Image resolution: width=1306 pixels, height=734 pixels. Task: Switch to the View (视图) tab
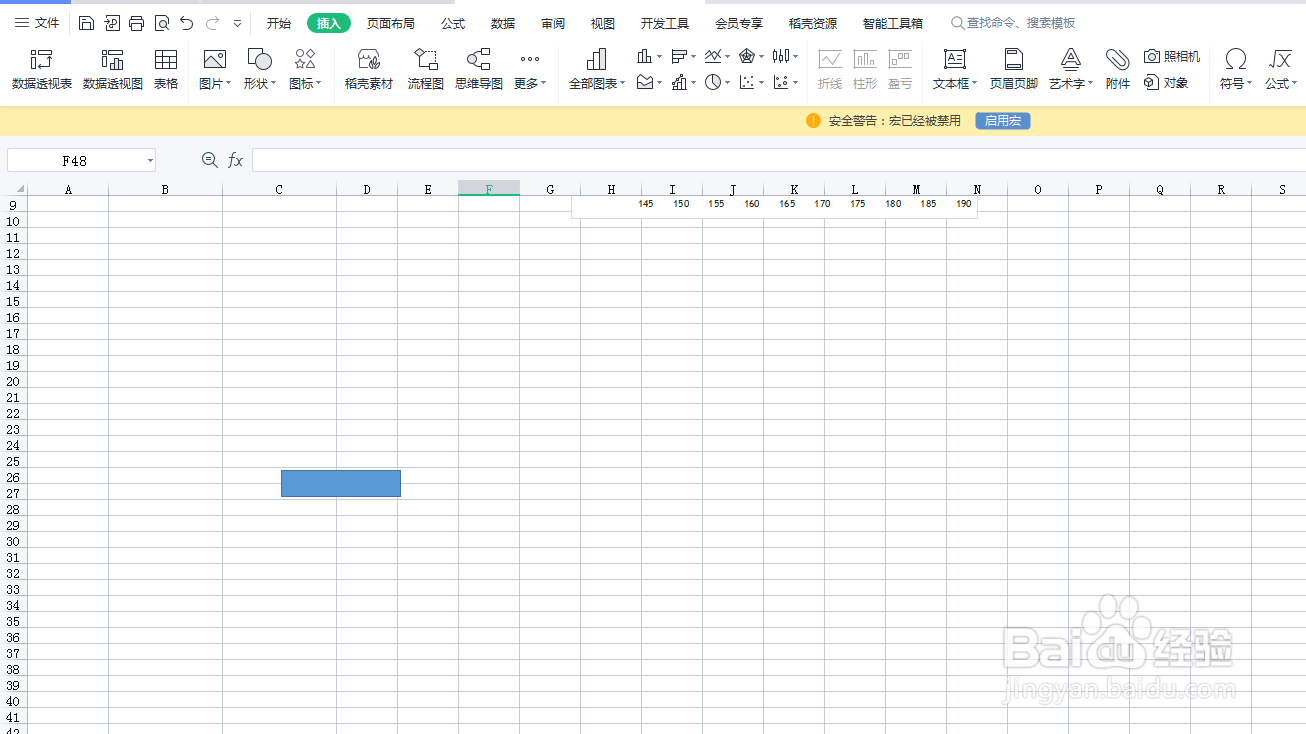coord(603,23)
